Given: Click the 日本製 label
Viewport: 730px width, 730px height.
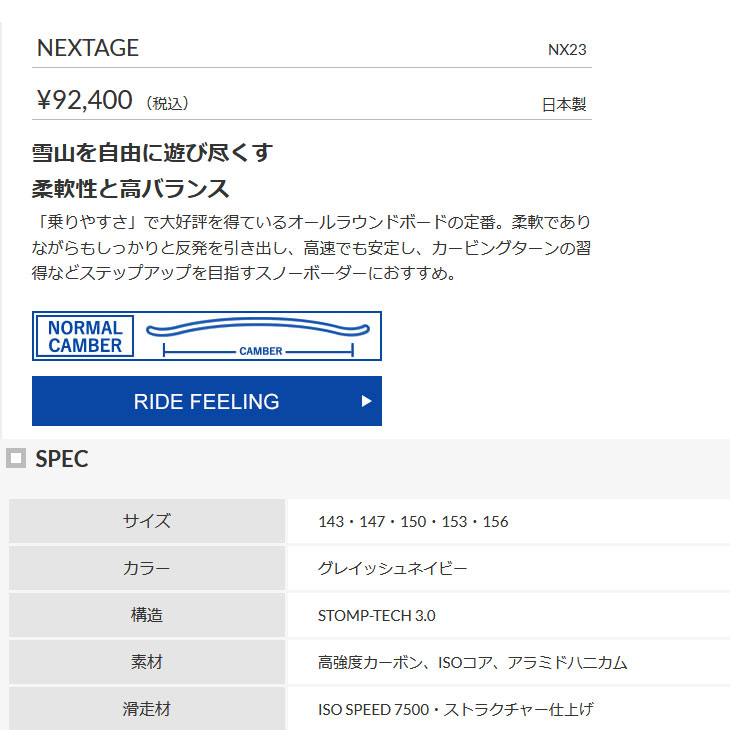Looking at the screenshot, I should pyautogui.click(x=564, y=104).
